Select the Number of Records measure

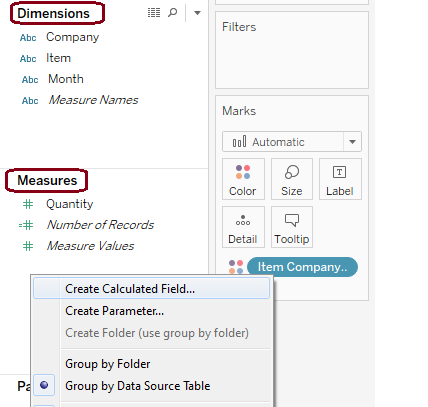(100, 225)
